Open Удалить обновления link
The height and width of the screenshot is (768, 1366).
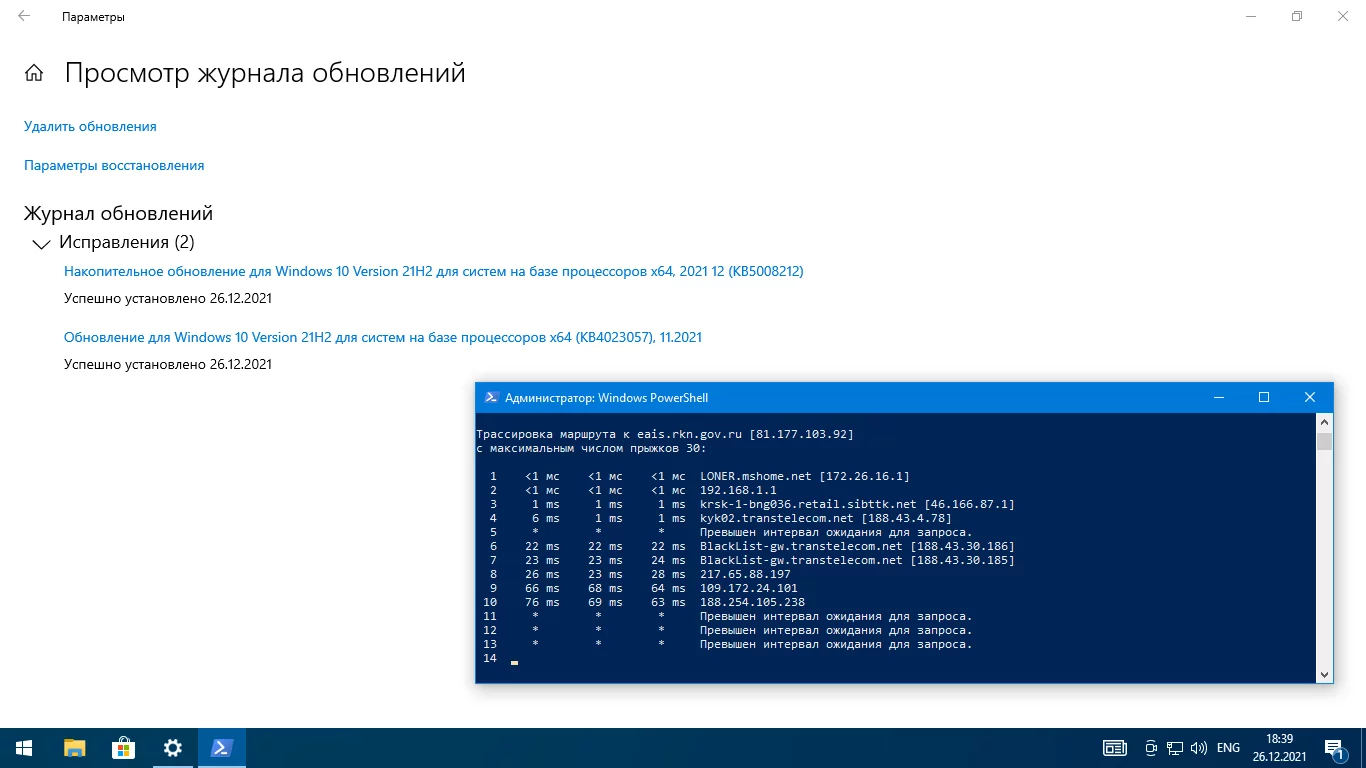90,126
